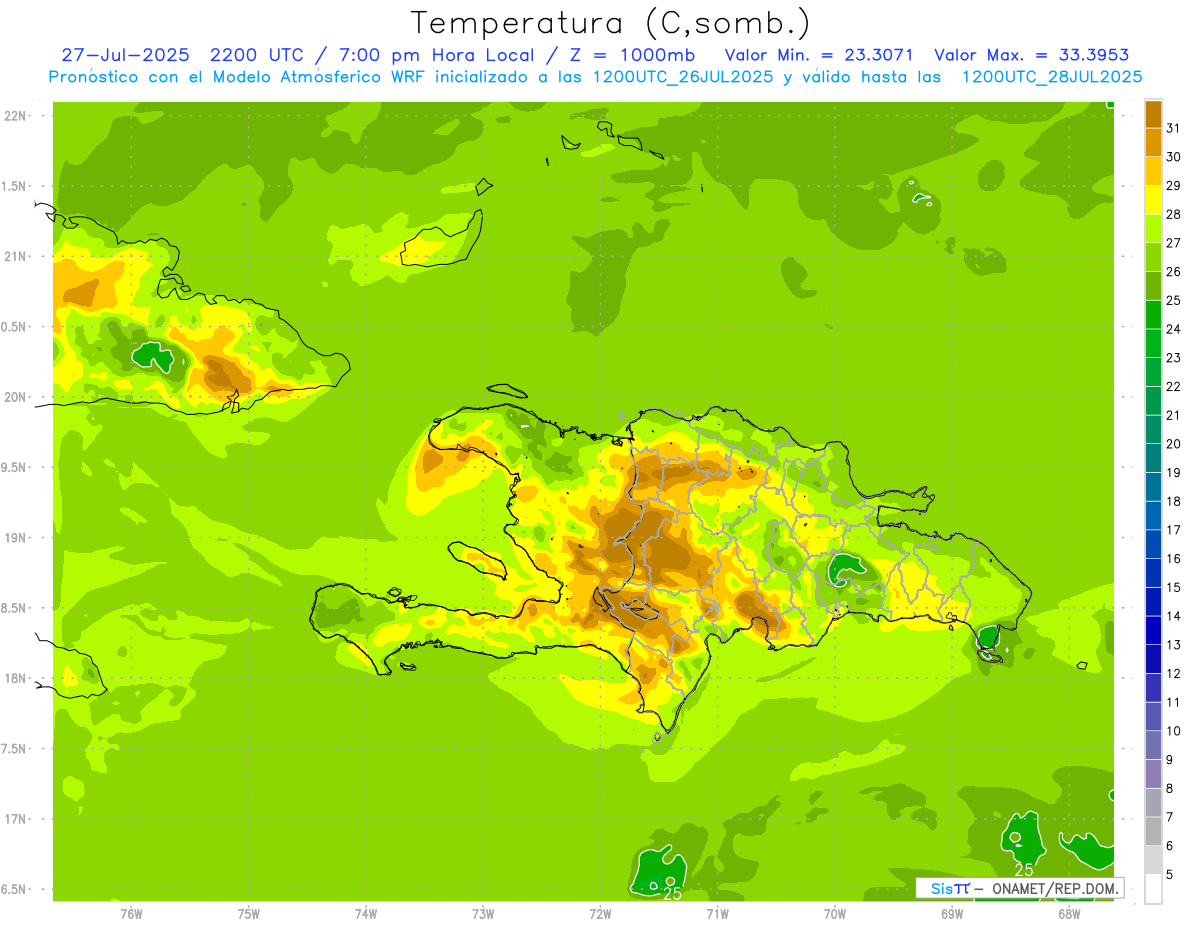Pick the legend swatch between 20 and 21

1153,429
